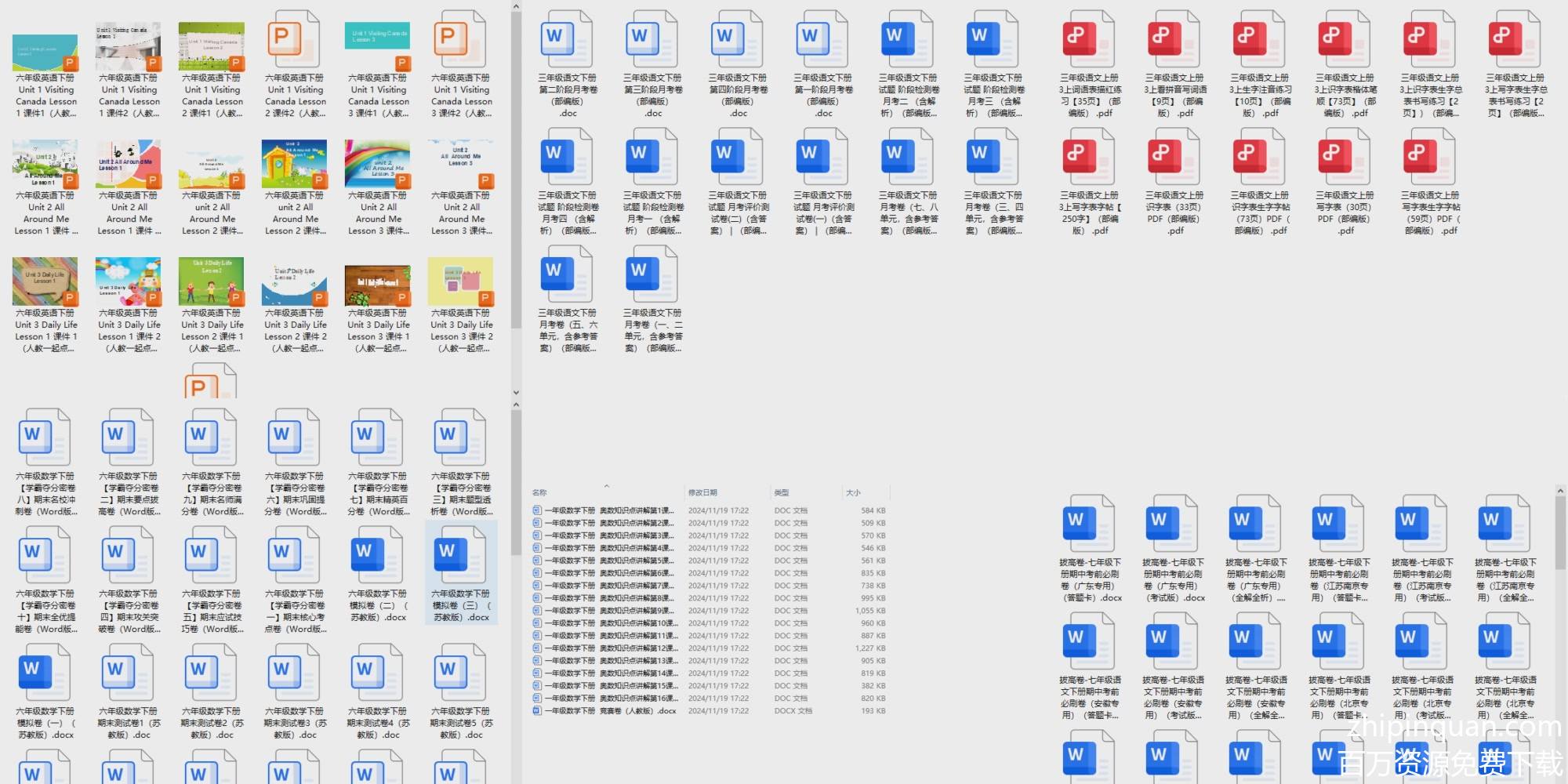
Task: Click scroll-up arrow of 拔高卷 files pane
Action: coord(1560,490)
